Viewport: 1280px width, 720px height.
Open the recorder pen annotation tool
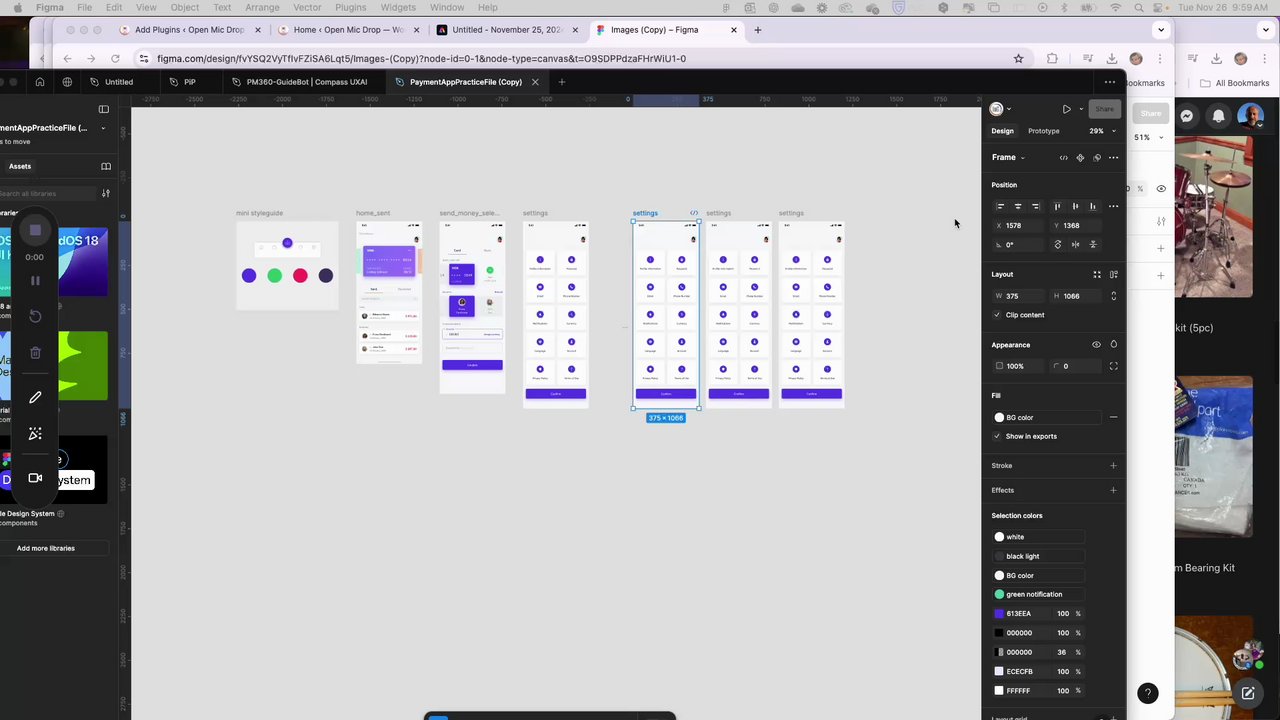(x=35, y=397)
